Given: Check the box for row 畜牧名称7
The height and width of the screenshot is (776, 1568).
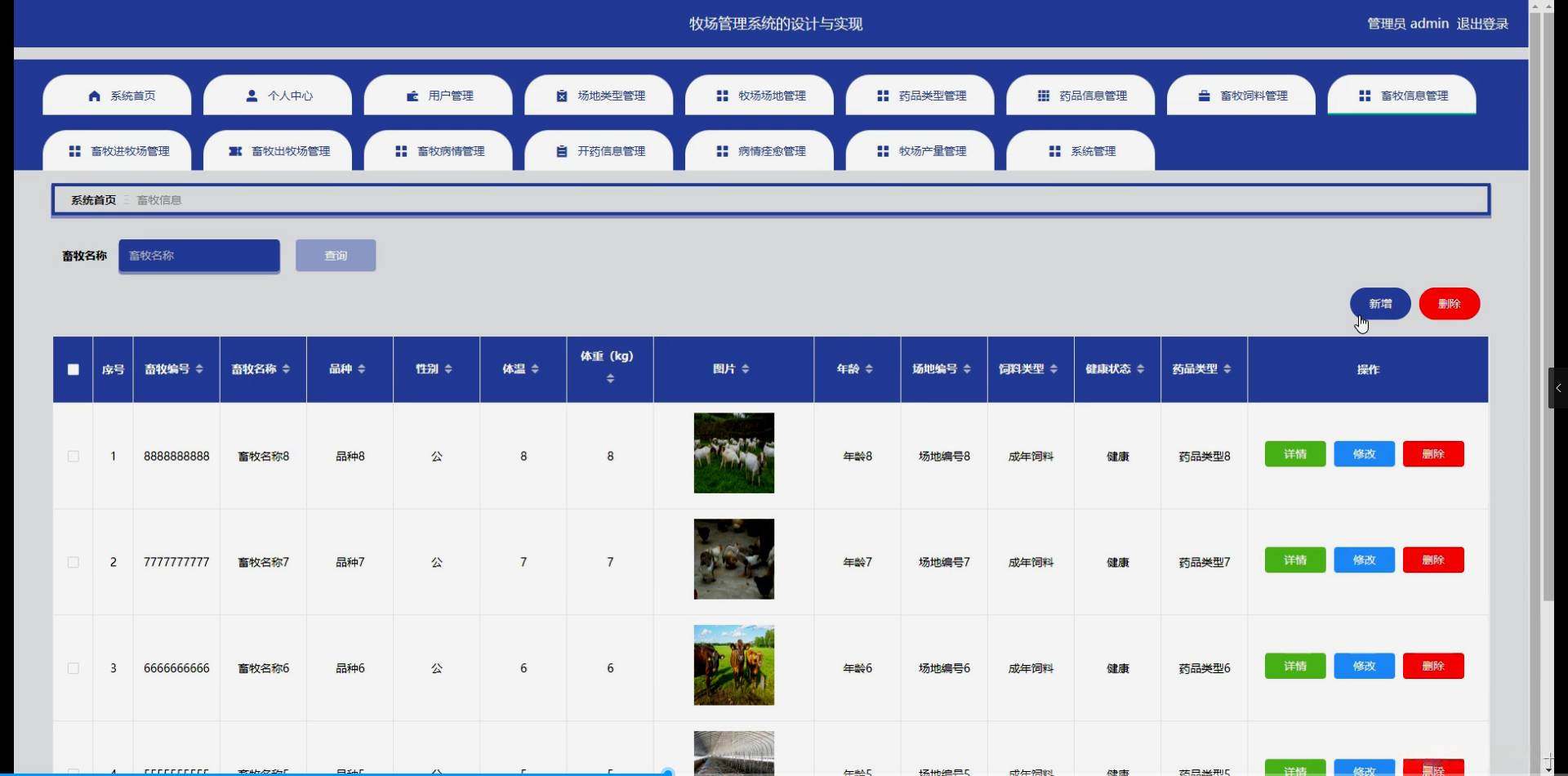Looking at the screenshot, I should pyautogui.click(x=73, y=563).
